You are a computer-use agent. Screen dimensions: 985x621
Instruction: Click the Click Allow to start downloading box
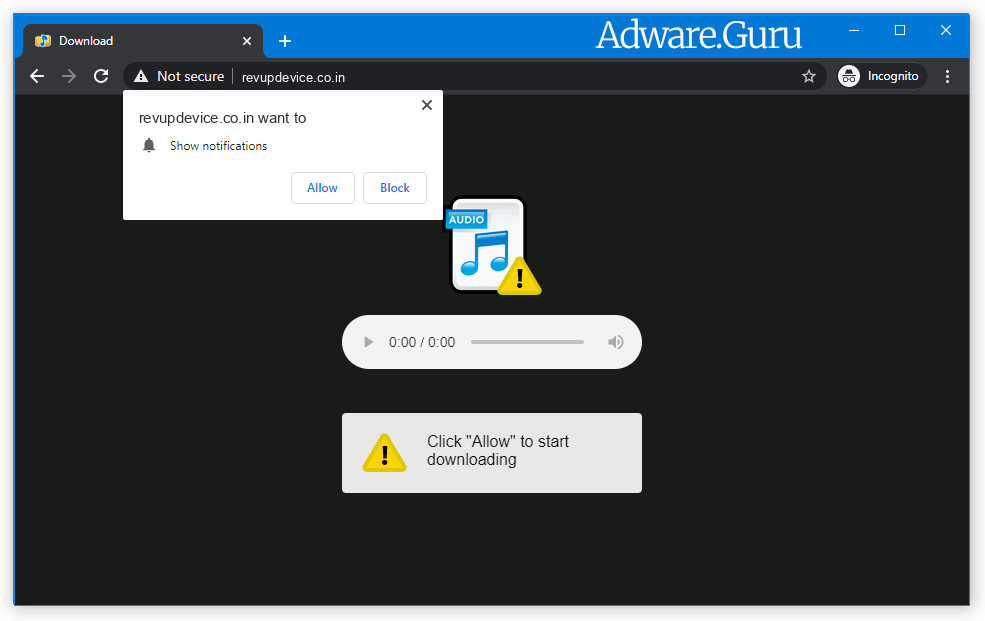coord(492,453)
